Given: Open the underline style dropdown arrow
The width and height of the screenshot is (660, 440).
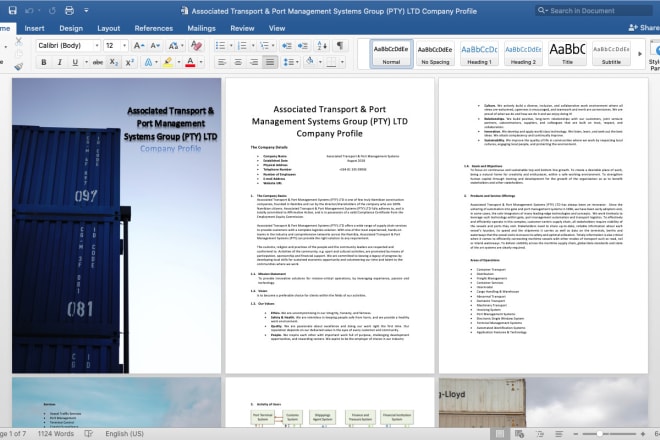Looking at the screenshot, I should coord(86,62).
